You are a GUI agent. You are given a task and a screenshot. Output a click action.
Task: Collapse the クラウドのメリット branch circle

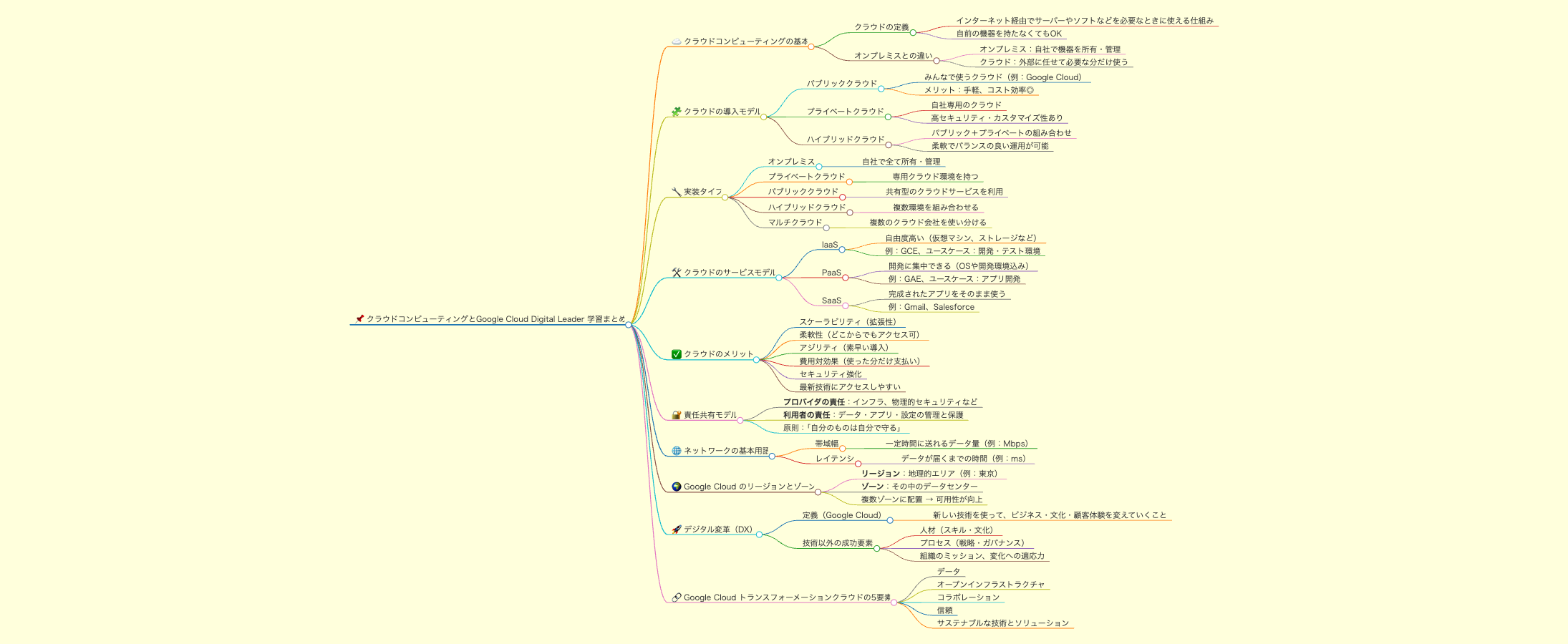tap(756, 360)
